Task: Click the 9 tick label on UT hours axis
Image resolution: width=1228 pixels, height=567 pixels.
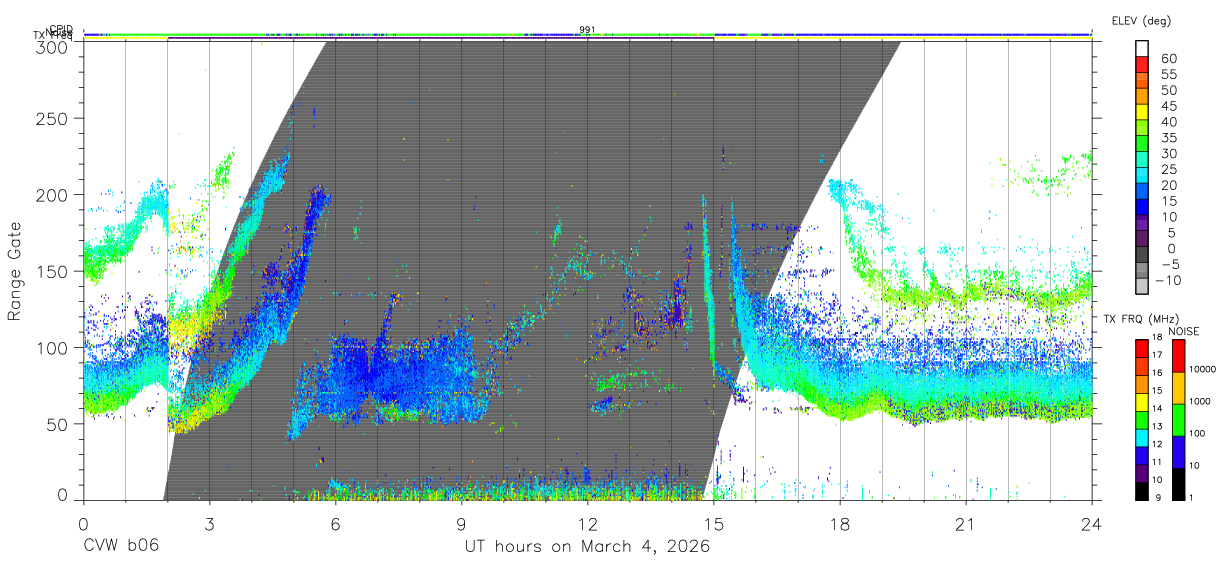Action: pos(461,524)
